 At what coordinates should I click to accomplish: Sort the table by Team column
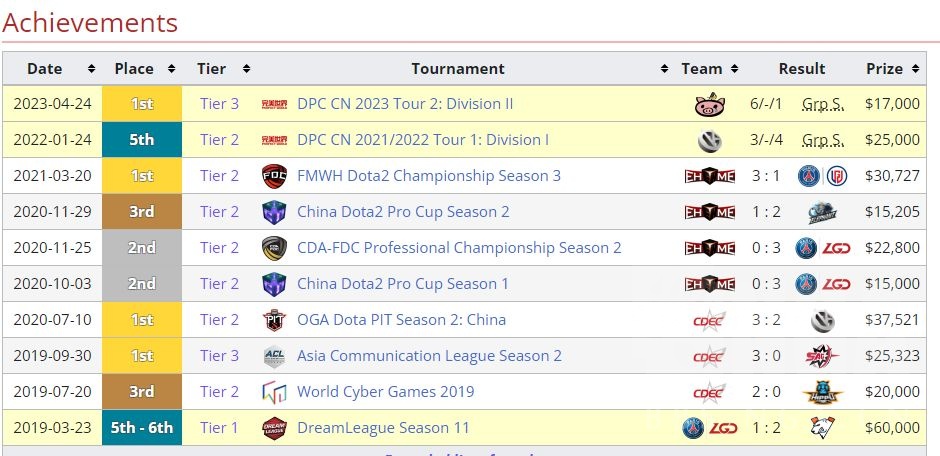pos(736,69)
